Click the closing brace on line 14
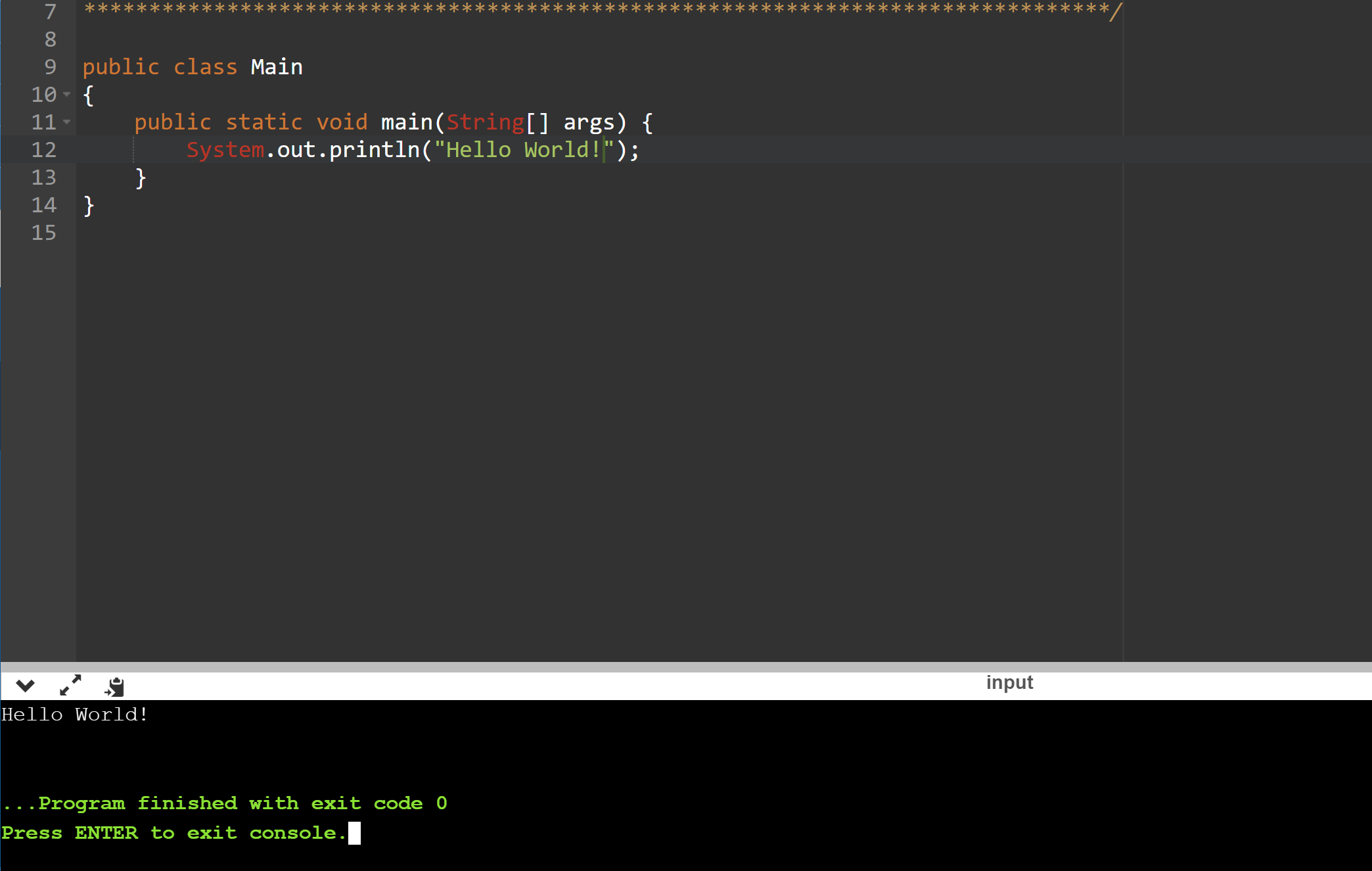 tap(88, 205)
